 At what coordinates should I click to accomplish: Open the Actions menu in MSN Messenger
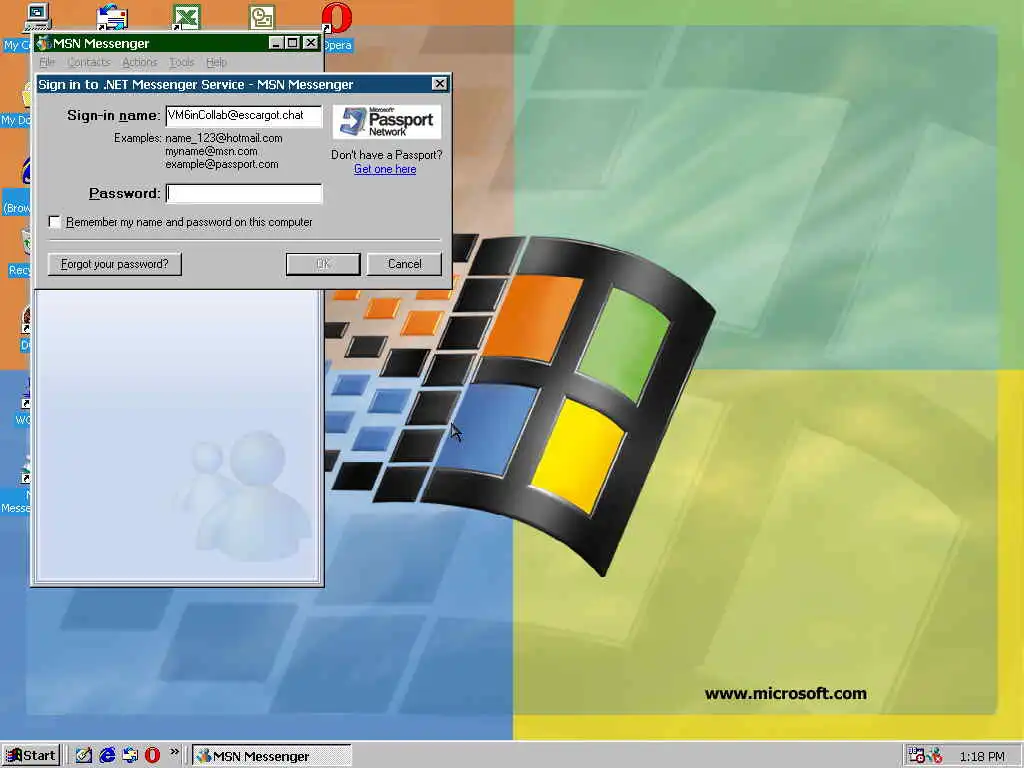(140, 62)
